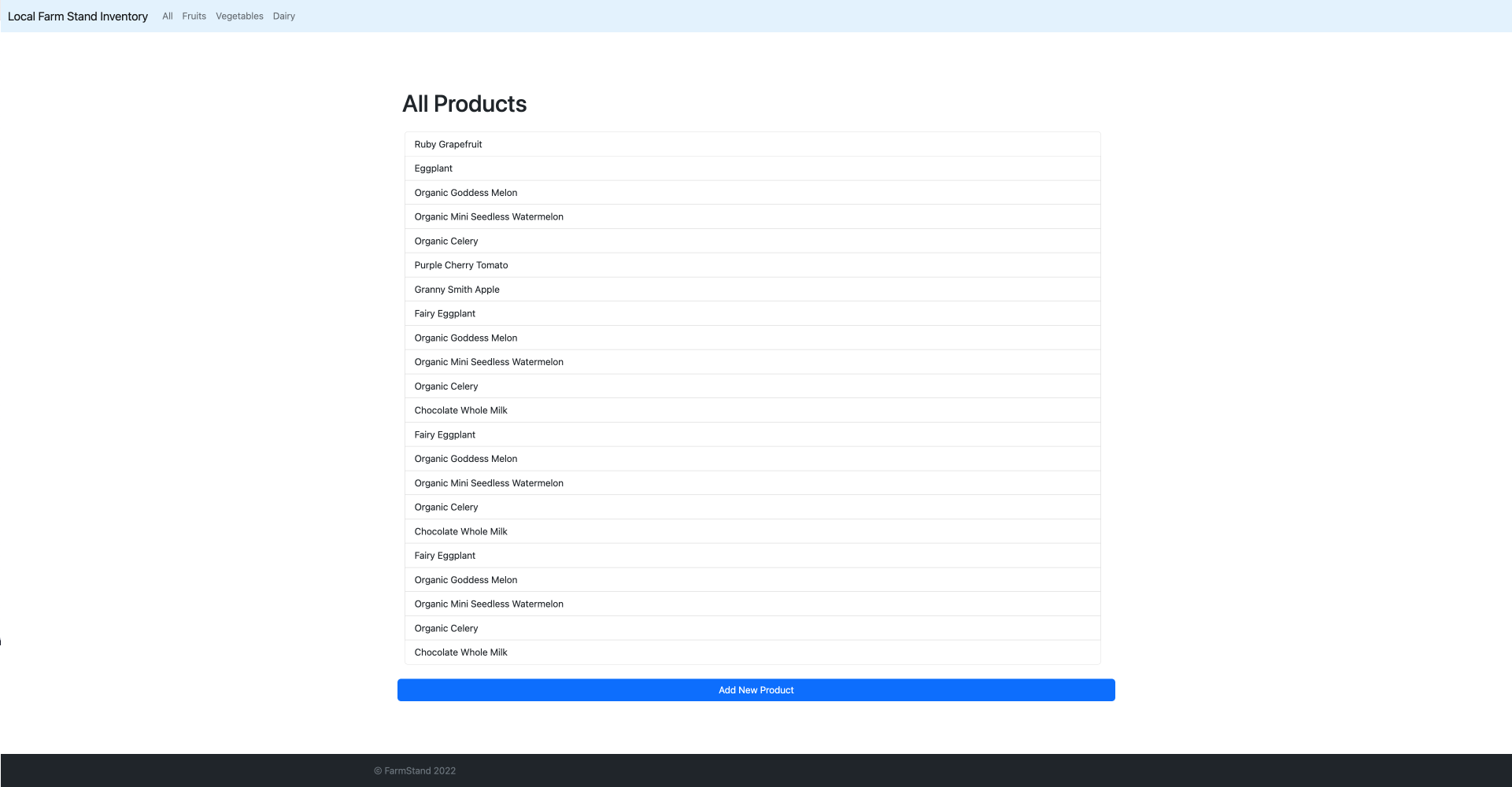This screenshot has width=1512, height=787.
Task: Select the first Fairy Eggplant item
Action: (x=445, y=313)
